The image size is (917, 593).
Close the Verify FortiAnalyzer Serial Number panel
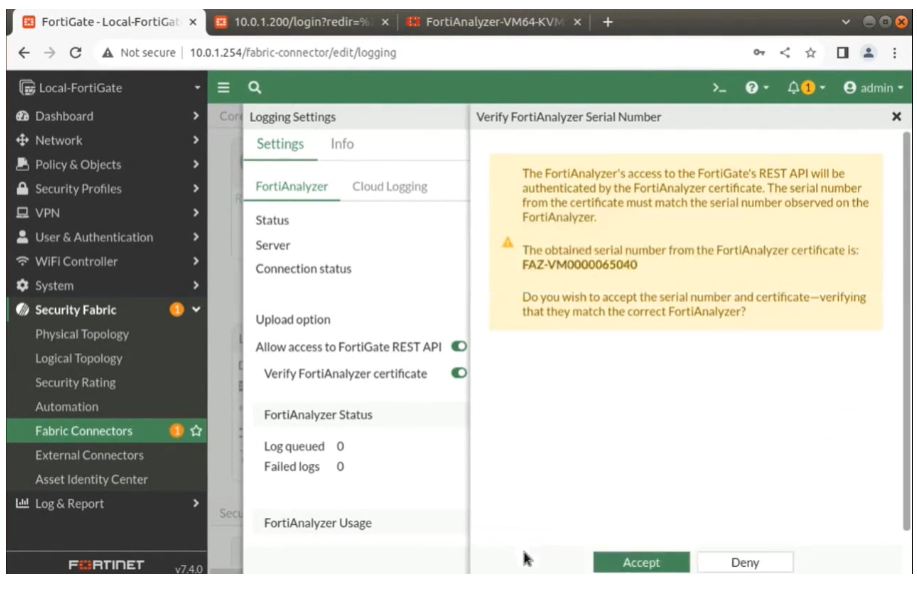[896, 116]
